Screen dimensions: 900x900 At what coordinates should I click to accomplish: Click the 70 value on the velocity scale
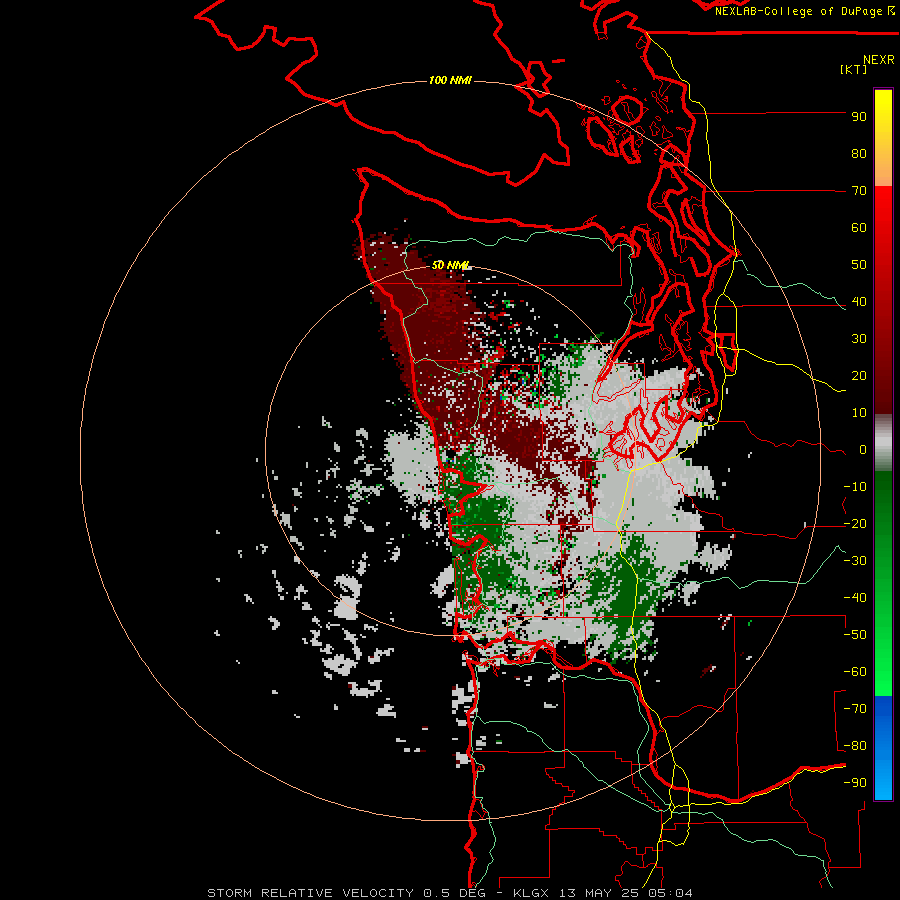859,191
